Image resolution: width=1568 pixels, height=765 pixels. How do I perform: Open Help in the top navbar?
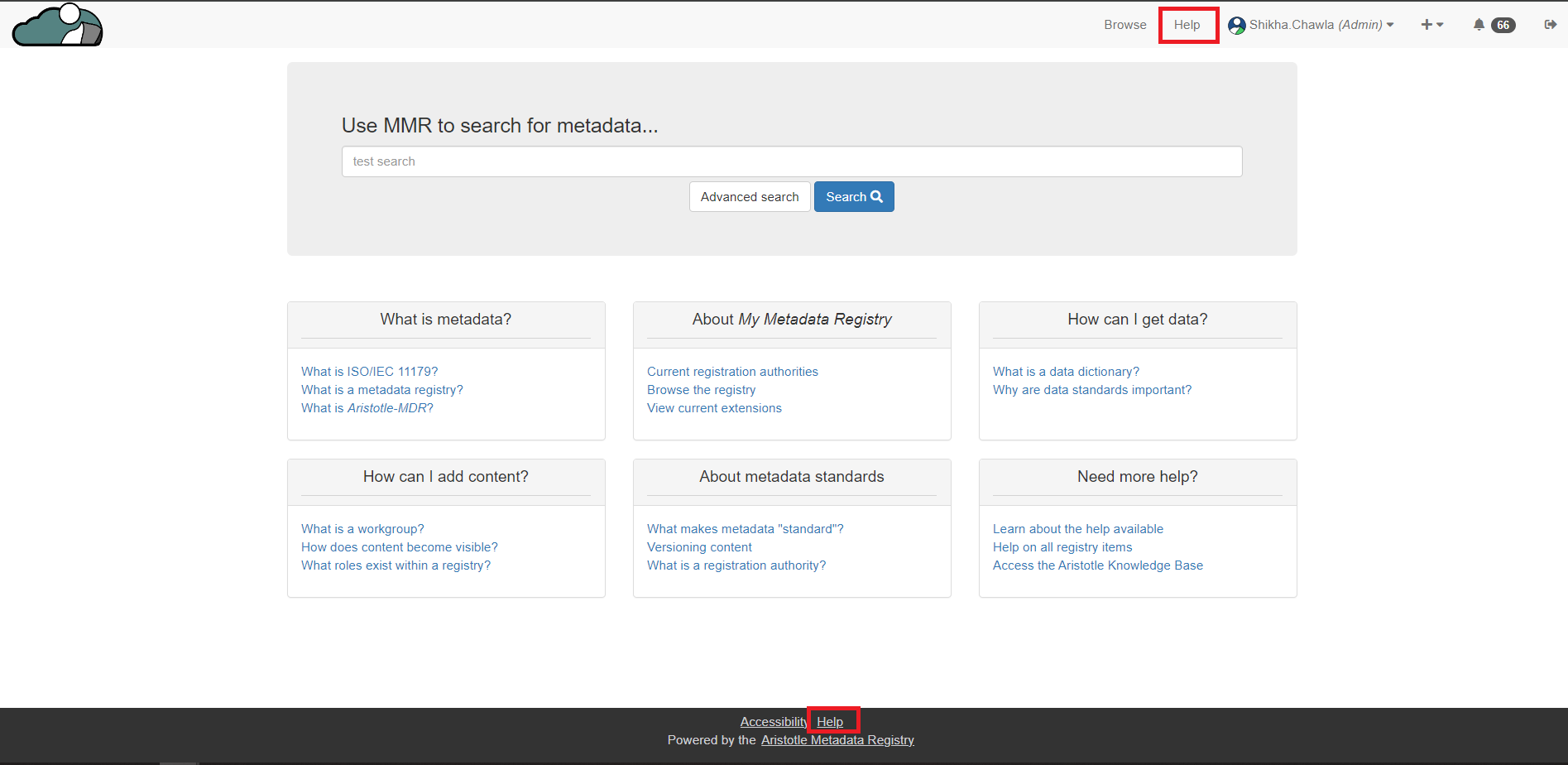coord(1187,25)
